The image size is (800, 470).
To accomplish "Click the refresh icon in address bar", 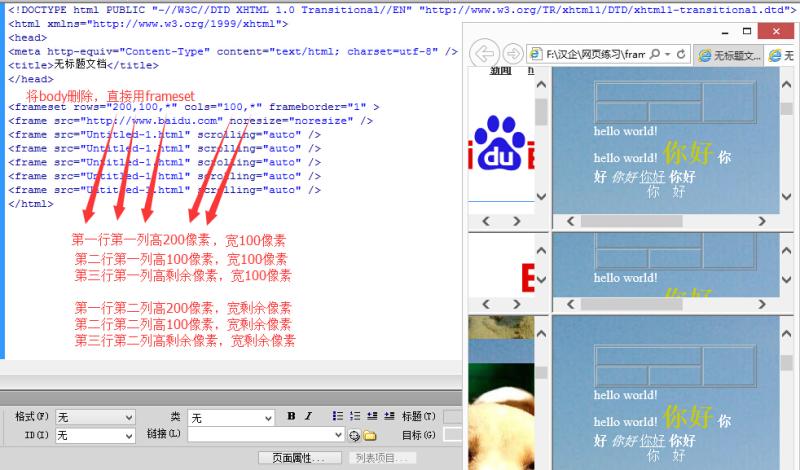I will point(682,53).
